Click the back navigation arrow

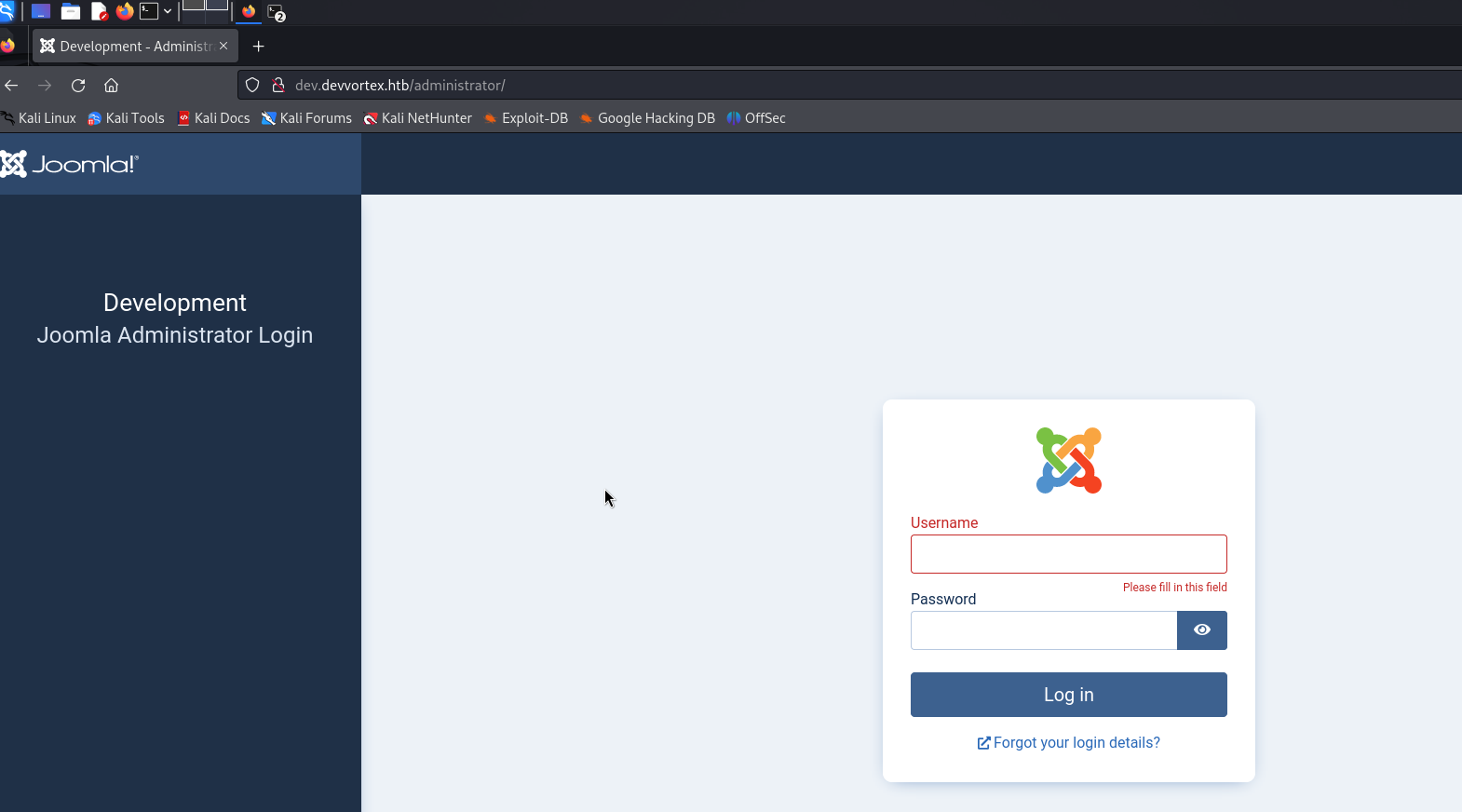point(12,86)
